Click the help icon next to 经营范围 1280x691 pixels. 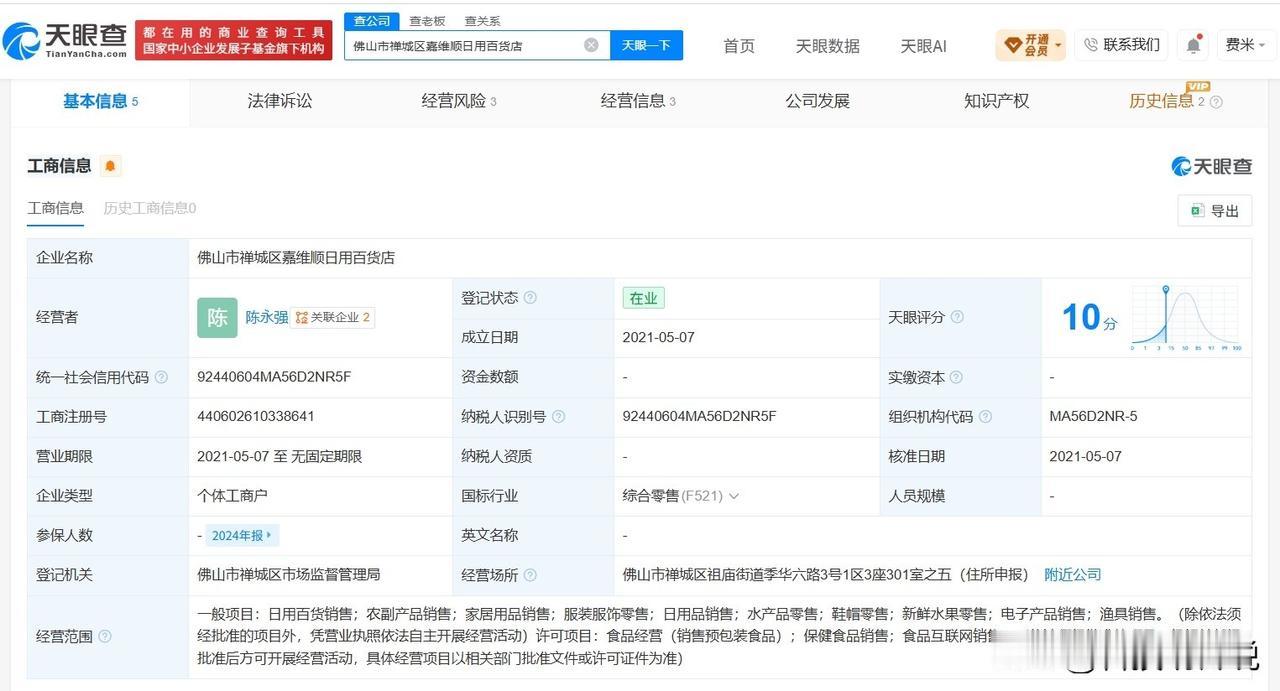click(105, 636)
